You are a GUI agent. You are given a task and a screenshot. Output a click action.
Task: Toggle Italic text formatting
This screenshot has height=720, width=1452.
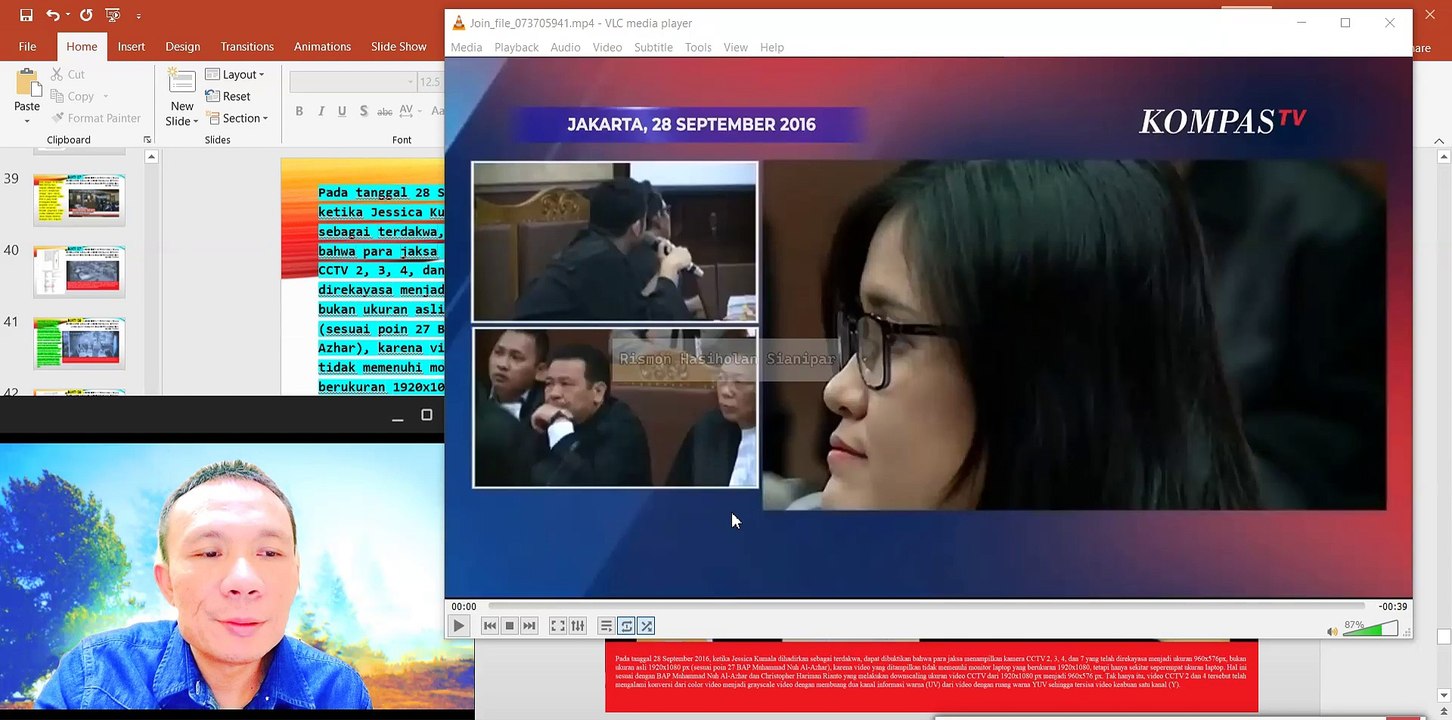pyautogui.click(x=321, y=111)
